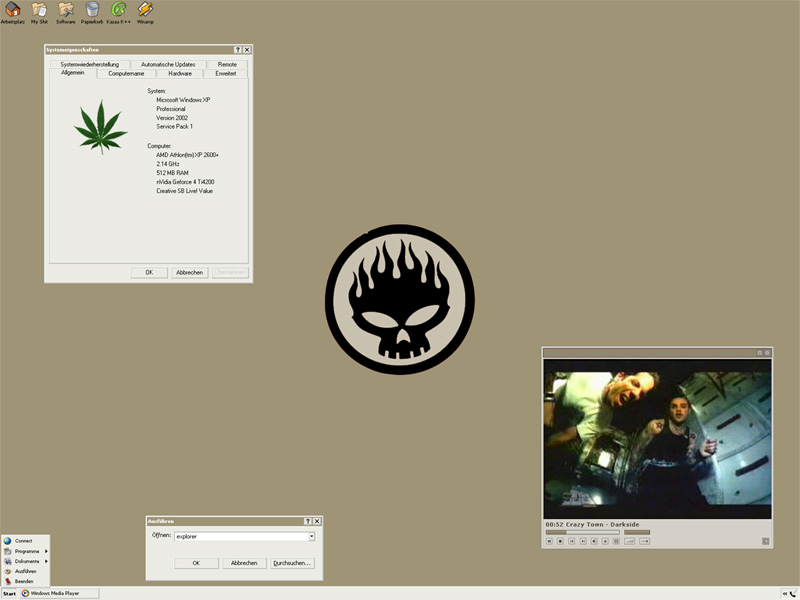Adjust the media player volume bar
The height and width of the screenshot is (600, 800).
(x=637, y=532)
